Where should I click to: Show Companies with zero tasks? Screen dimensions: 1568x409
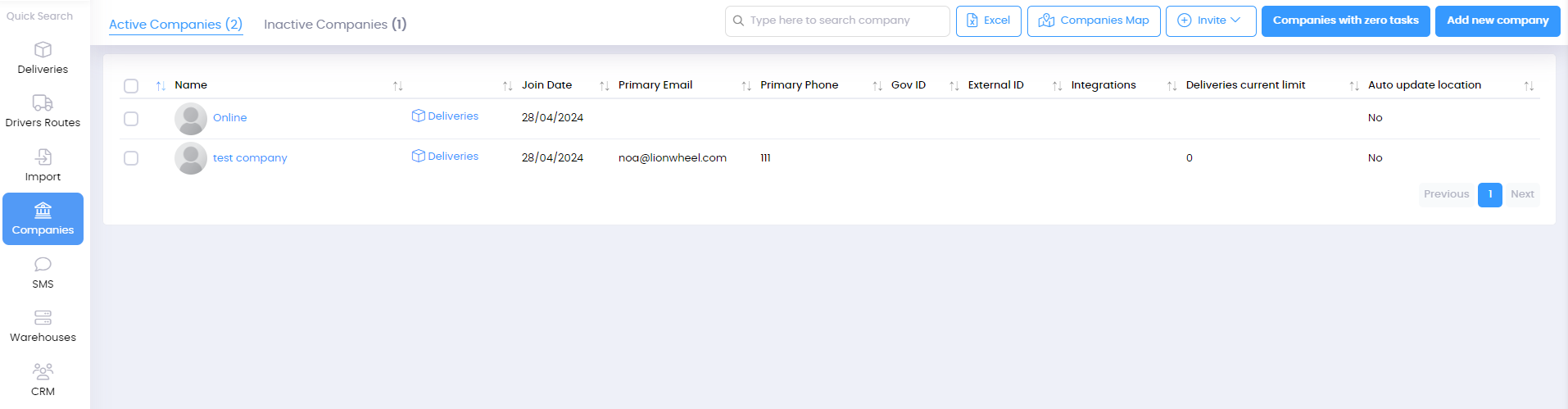[x=1345, y=21]
